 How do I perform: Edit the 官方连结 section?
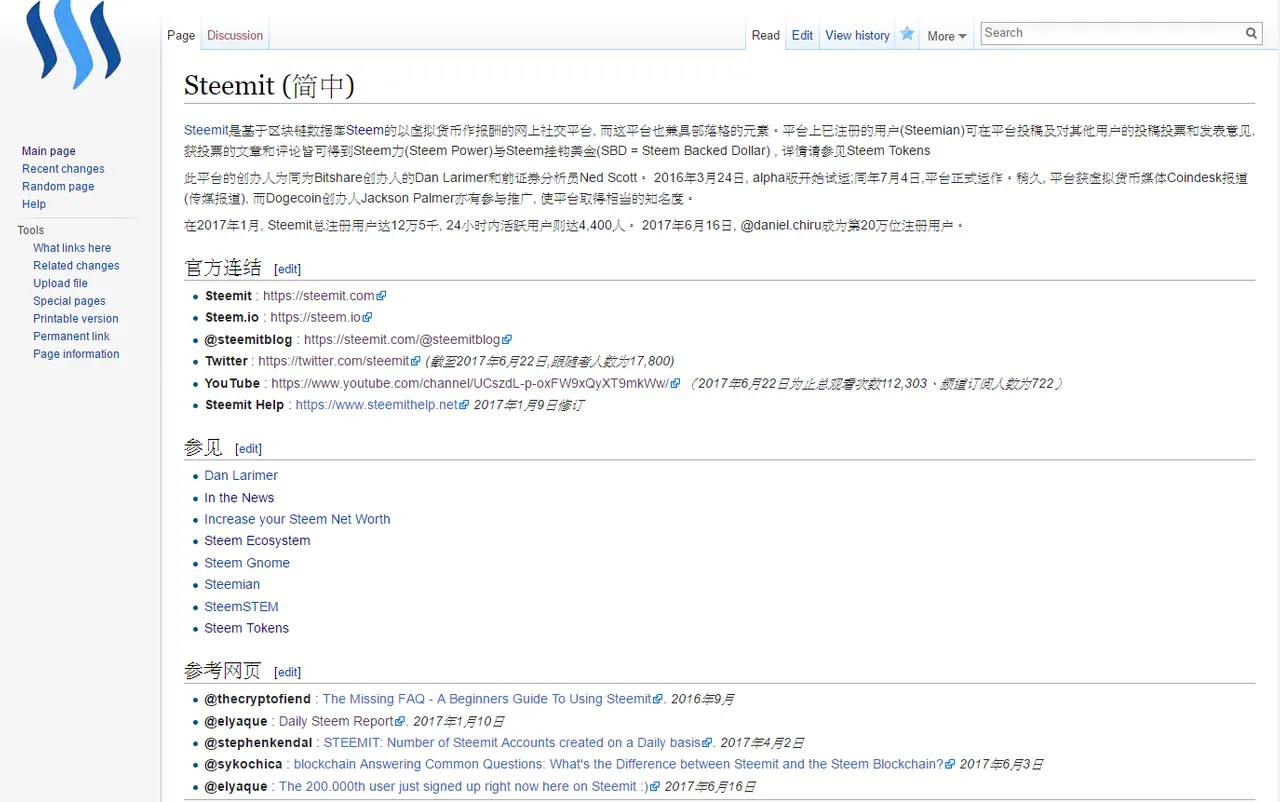tap(287, 269)
